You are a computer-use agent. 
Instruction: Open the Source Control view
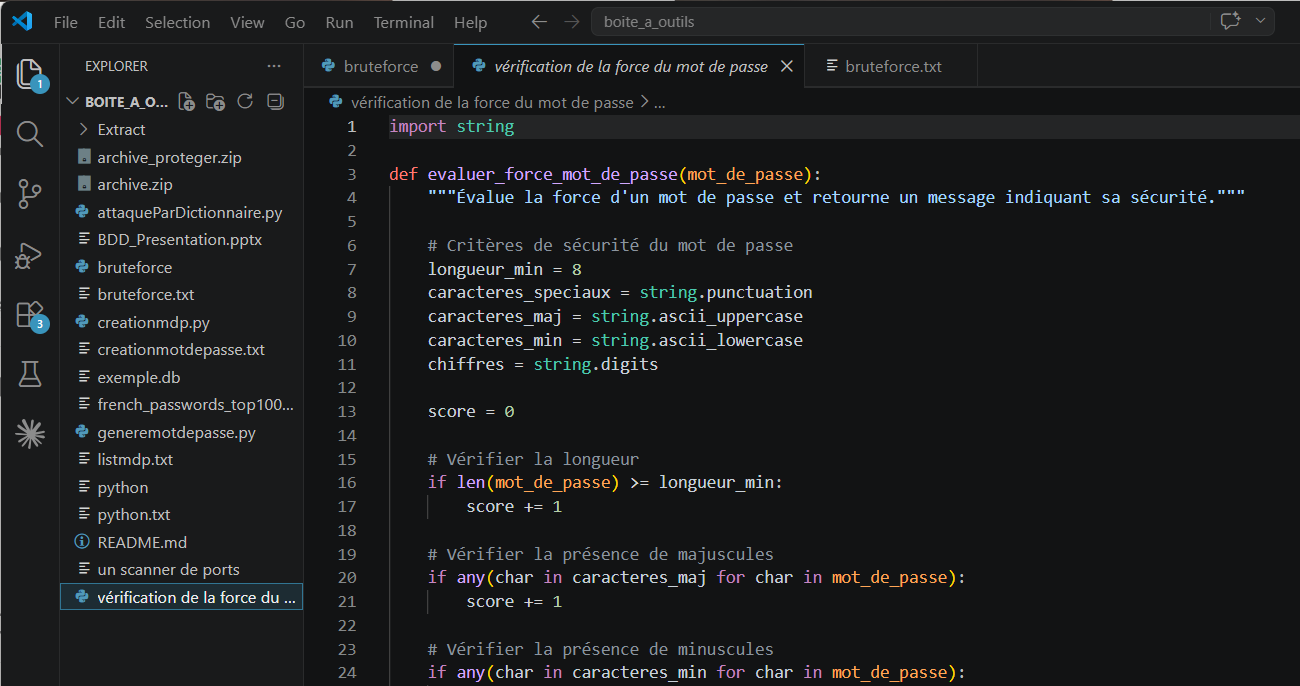pyautogui.click(x=30, y=194)
